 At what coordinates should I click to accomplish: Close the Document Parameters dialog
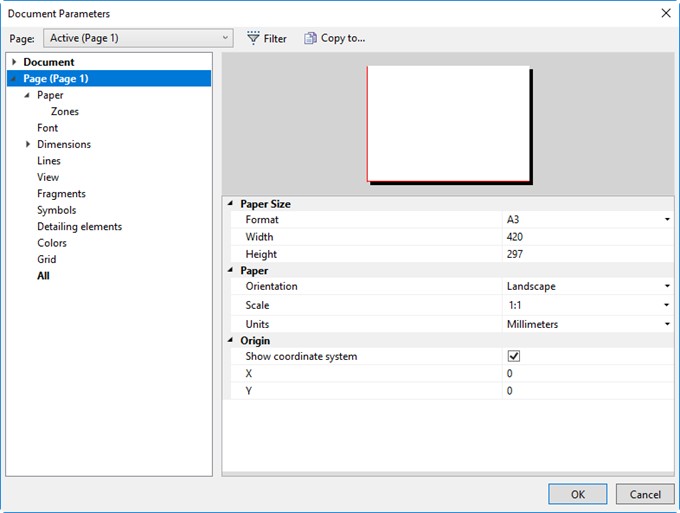coord(665,13)
